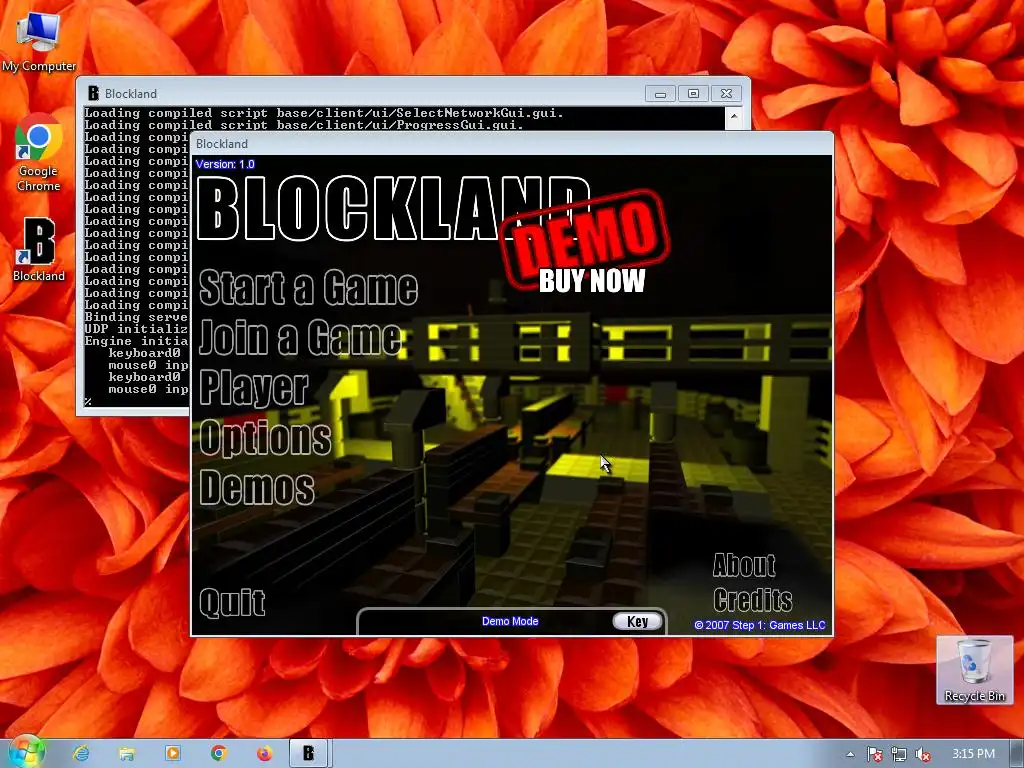This screenshot has width=1024, height=768.
Task: Click the Demo Mode status text
Action: pos(510,621)
